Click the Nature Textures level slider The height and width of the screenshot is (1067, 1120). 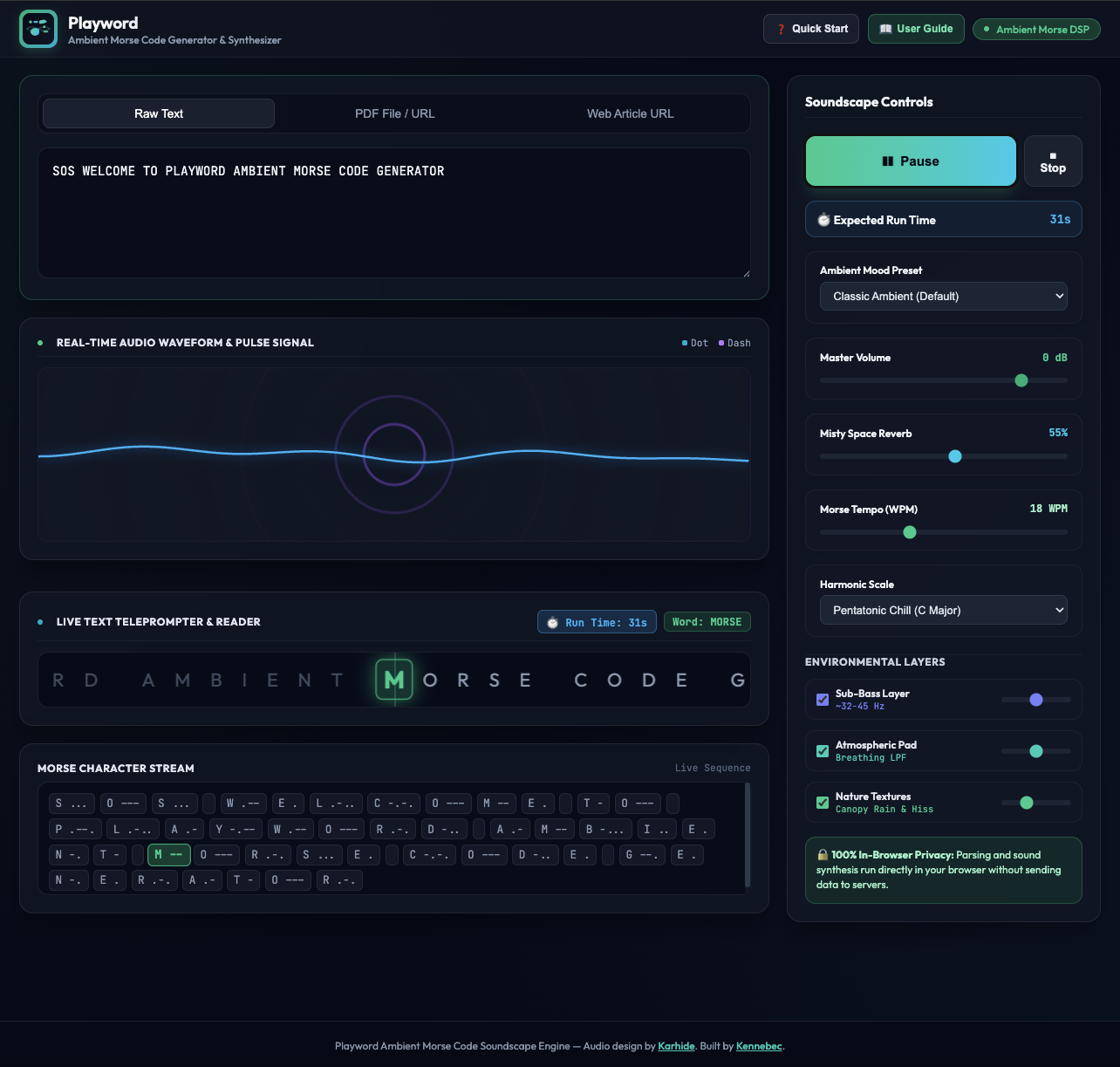click(1036, 803)
